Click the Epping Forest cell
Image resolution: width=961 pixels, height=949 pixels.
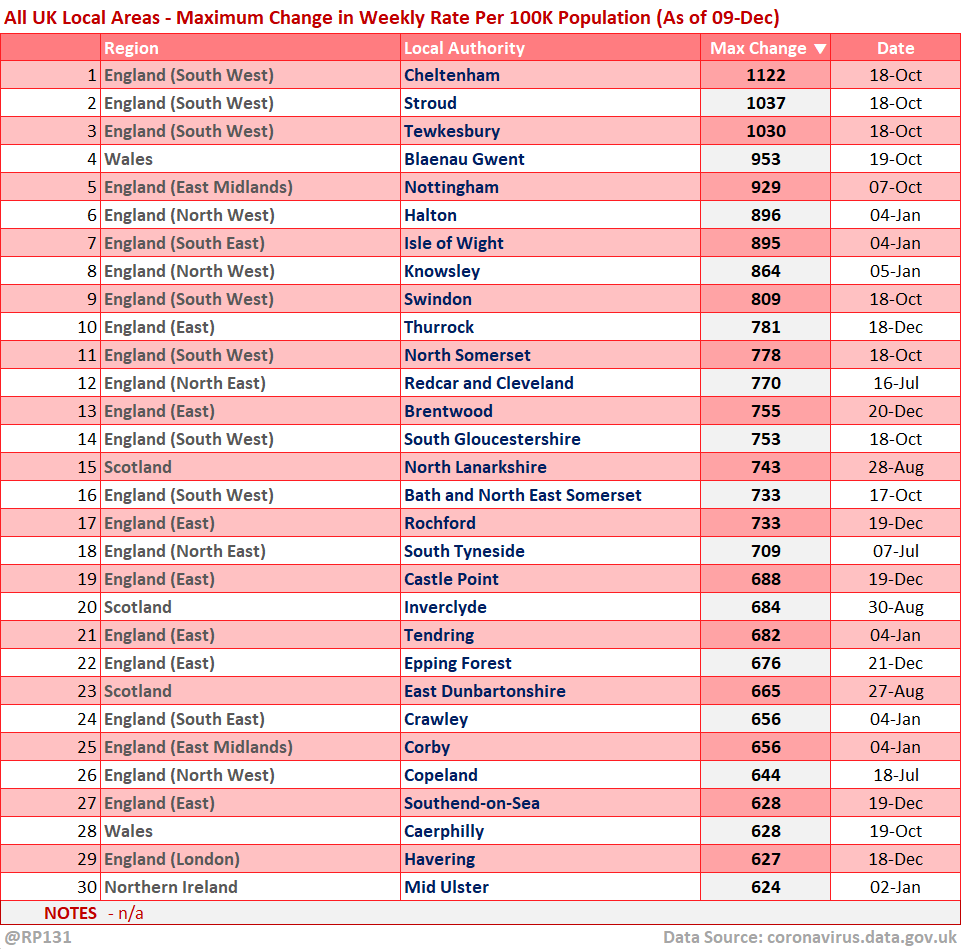coord(550,663)
